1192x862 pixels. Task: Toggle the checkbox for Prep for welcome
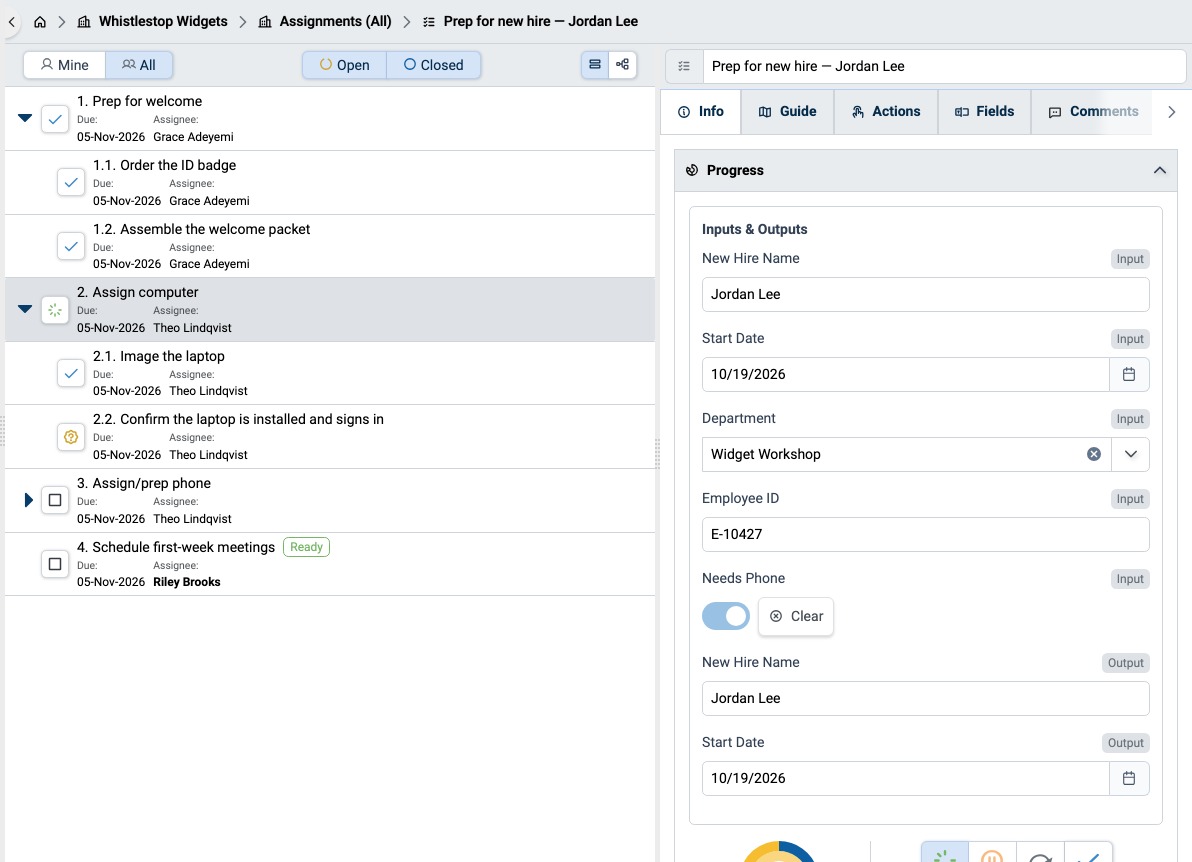click(x=55, y=119)
